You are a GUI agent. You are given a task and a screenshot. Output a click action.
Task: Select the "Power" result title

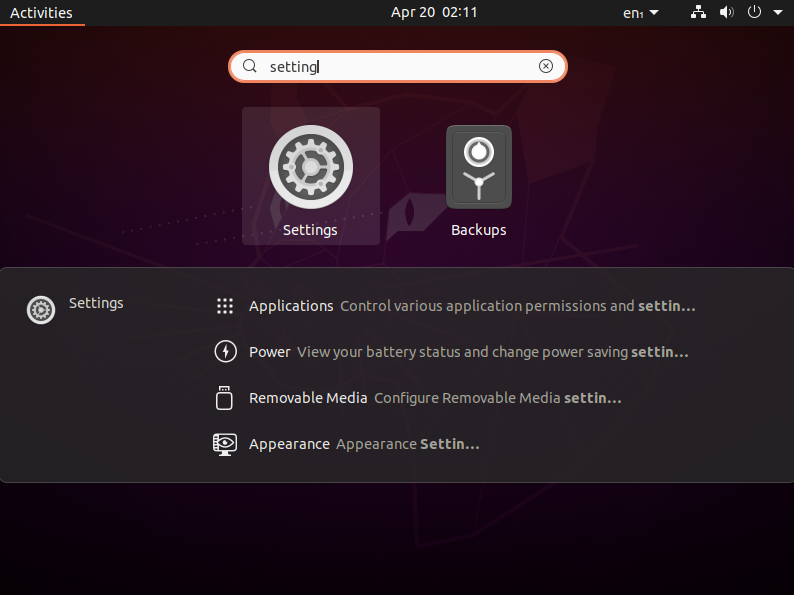point(270,352)
